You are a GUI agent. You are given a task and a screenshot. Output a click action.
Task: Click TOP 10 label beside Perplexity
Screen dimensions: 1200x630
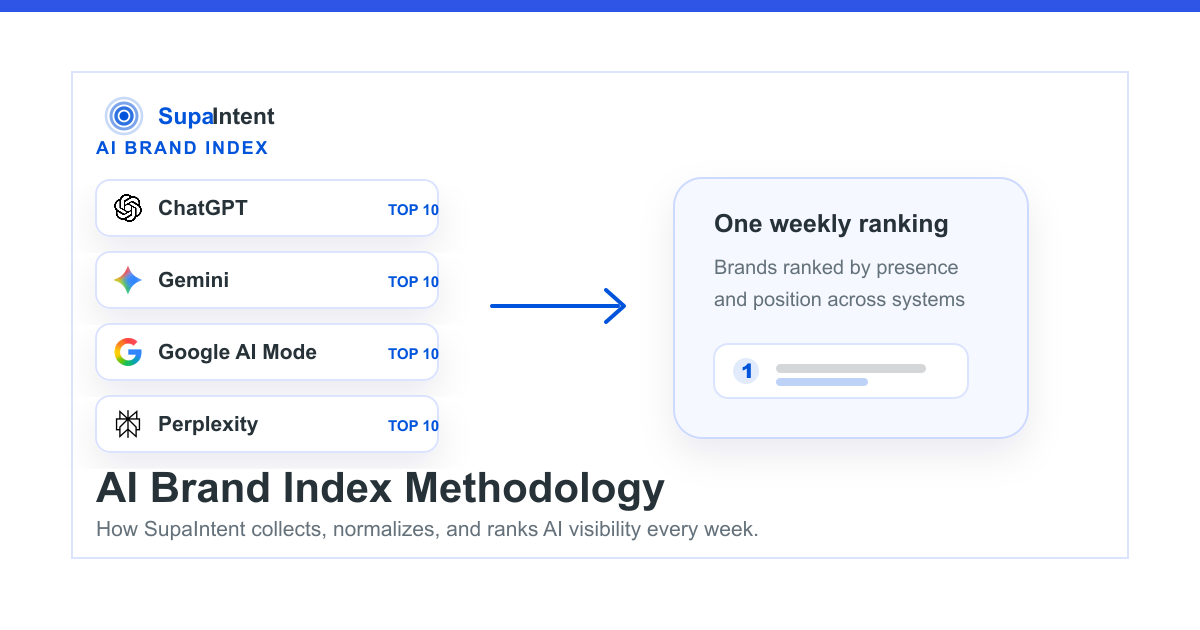[x=413, y=426]
